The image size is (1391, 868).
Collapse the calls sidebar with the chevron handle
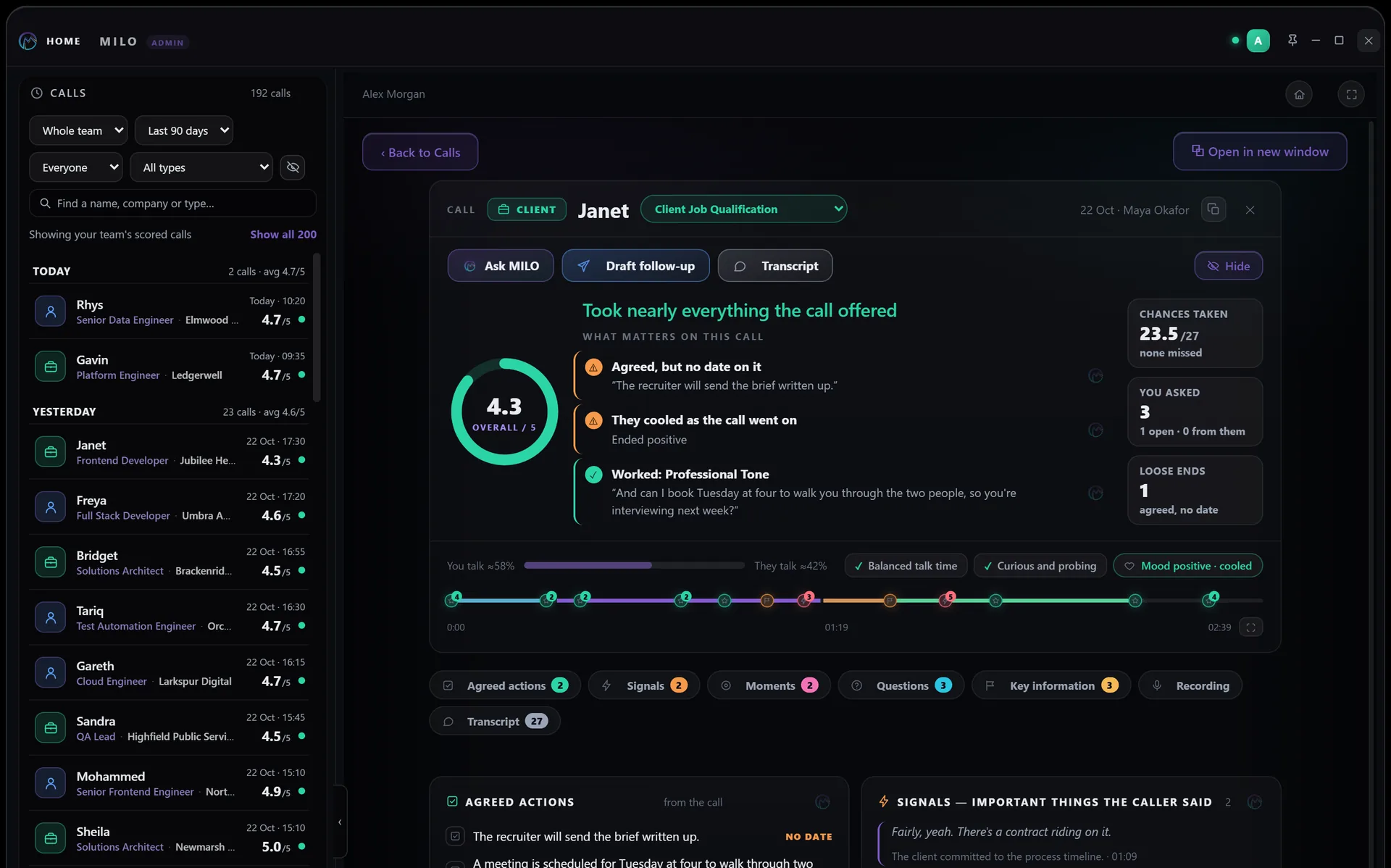[340, 822]
